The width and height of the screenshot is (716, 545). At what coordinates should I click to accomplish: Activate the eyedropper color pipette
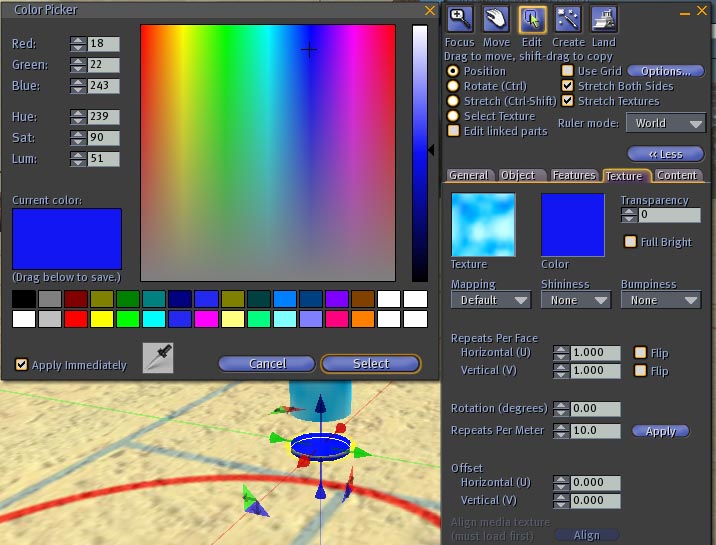158,358
